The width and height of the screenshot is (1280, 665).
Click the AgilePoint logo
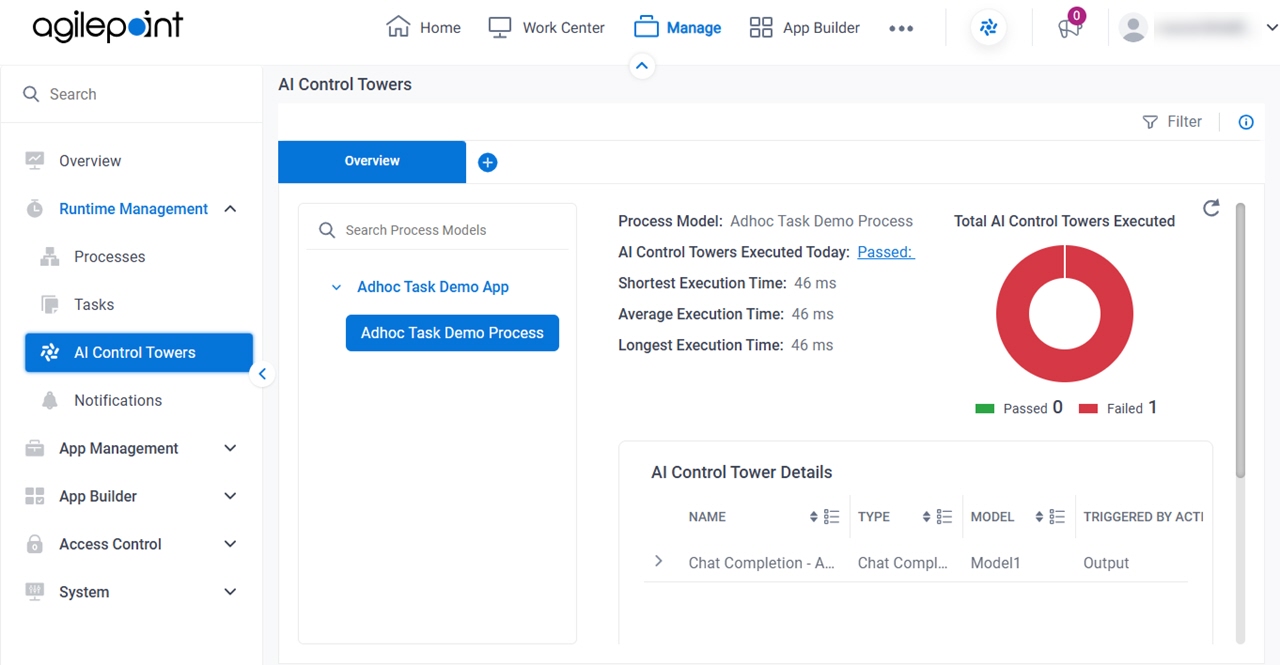(108, 27)
